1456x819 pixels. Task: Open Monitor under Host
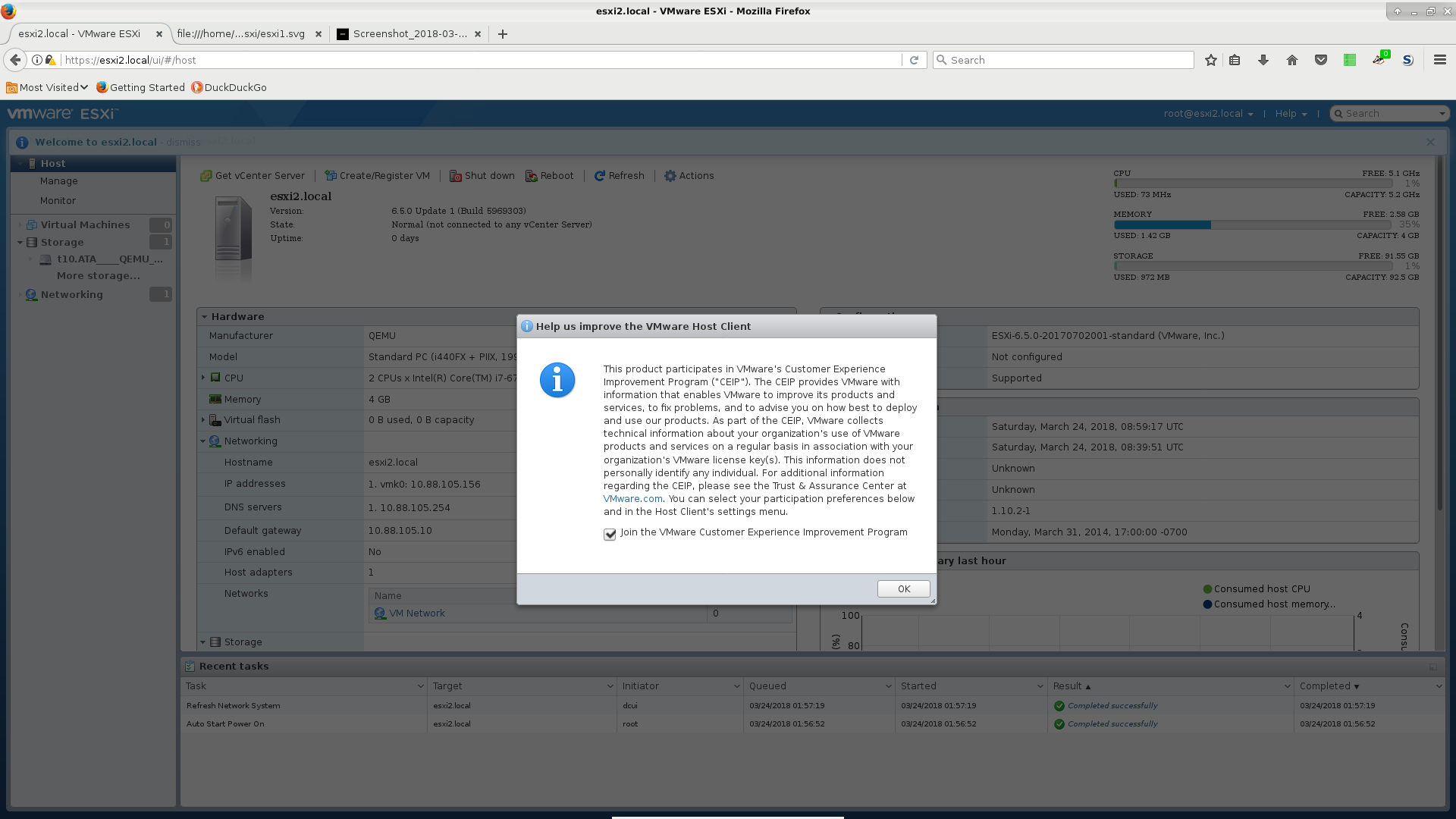click(x=58, y=201)
